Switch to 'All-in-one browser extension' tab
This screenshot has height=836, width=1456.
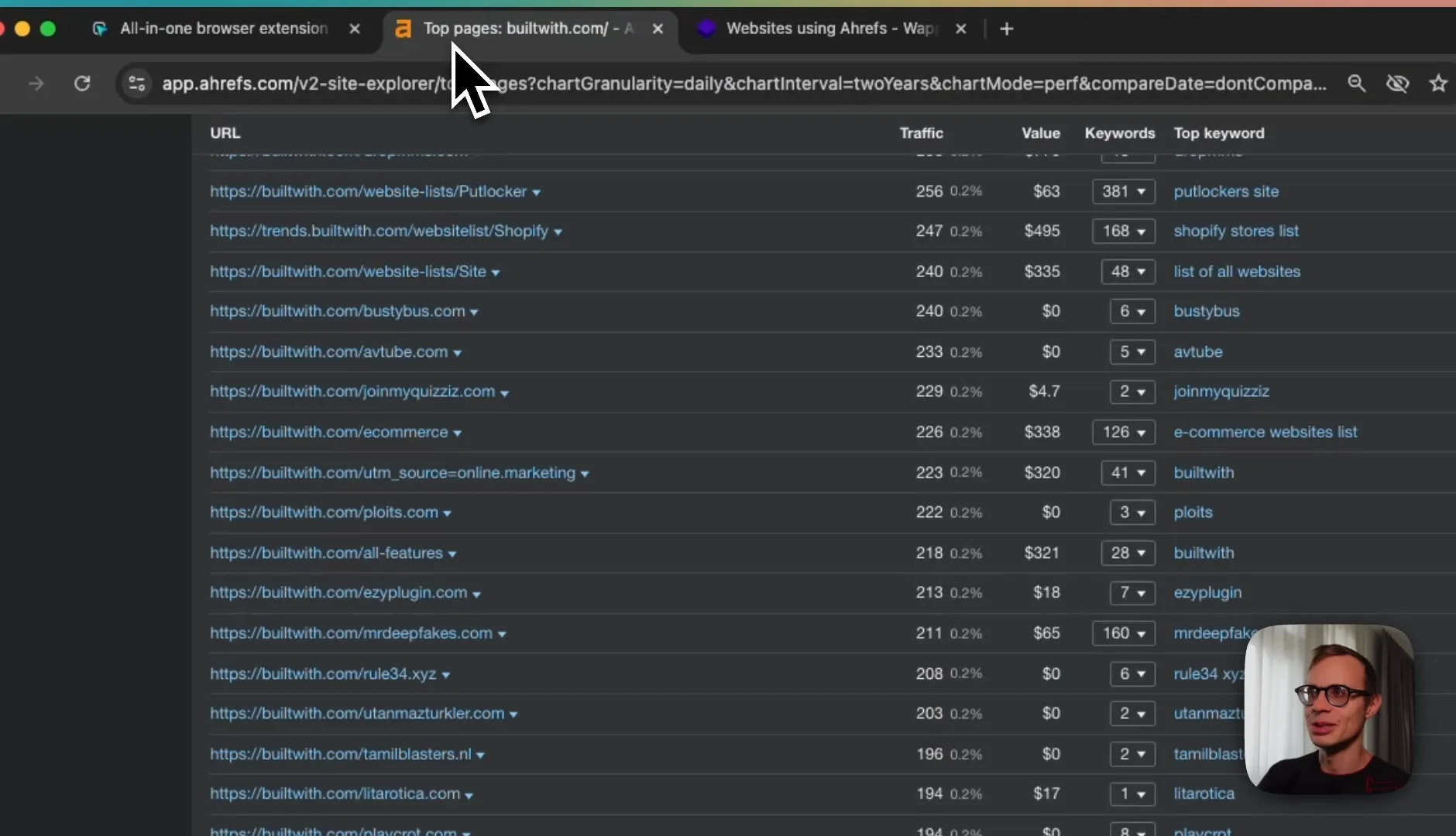click(224, 29)
